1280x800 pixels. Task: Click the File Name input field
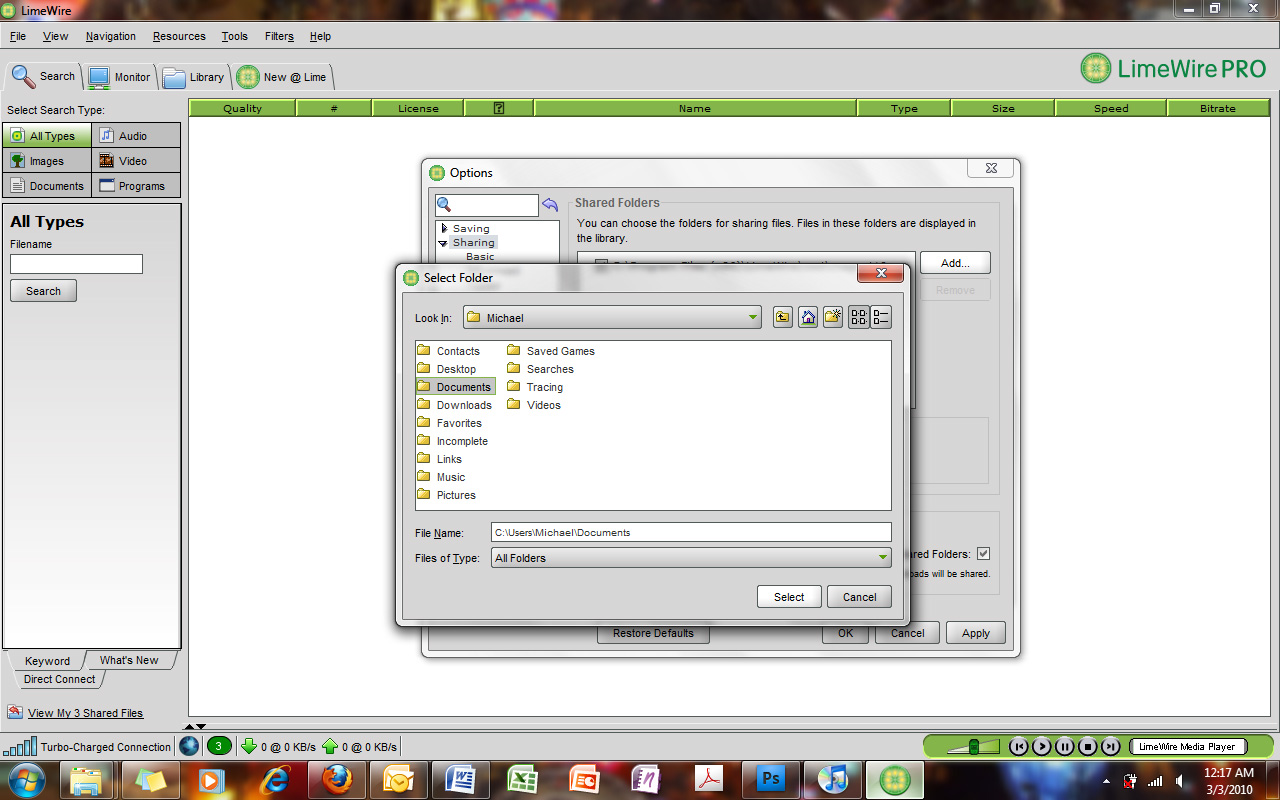(690, 532)
